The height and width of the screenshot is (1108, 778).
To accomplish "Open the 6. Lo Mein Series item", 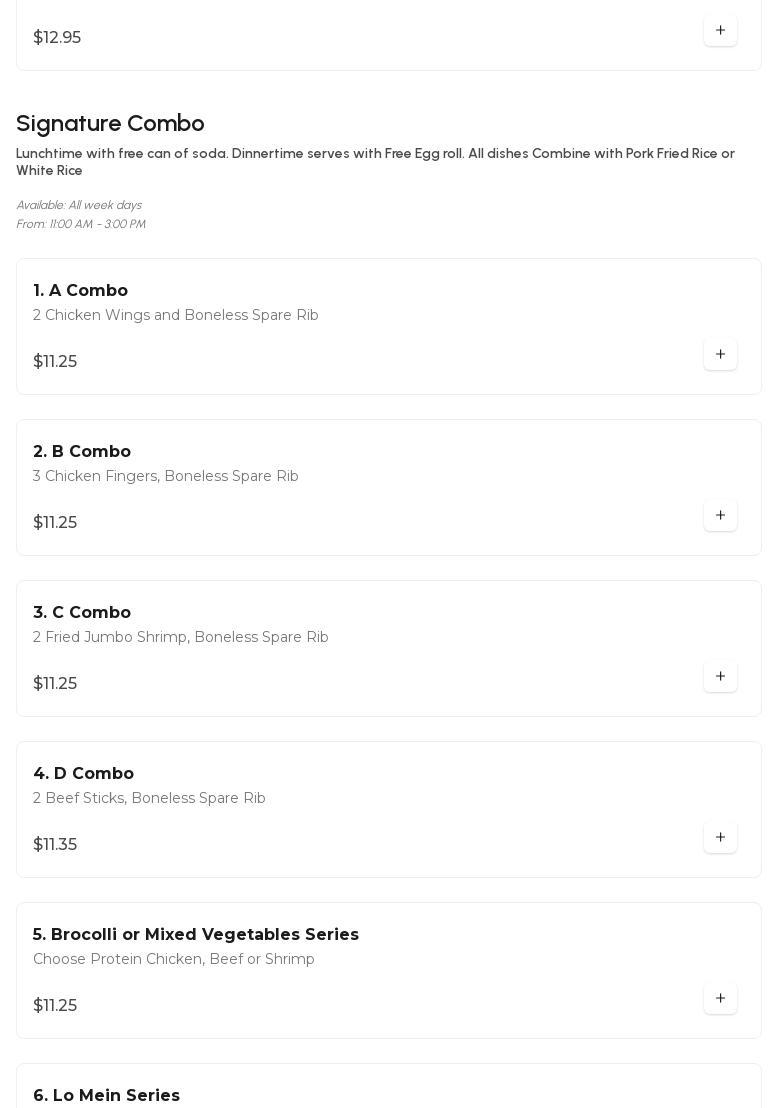I will tap(106, 1095).
